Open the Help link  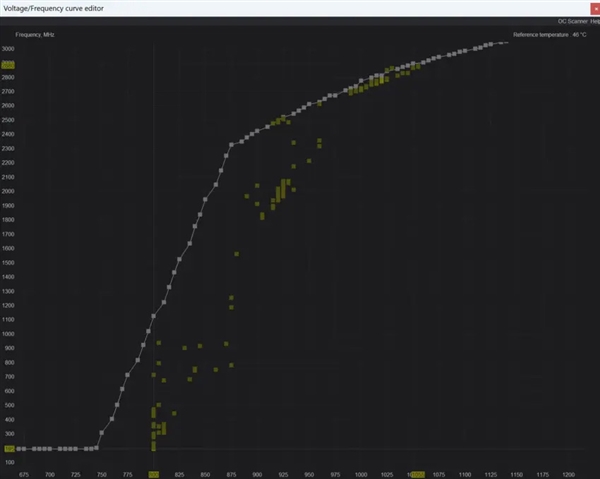point(595,21)
